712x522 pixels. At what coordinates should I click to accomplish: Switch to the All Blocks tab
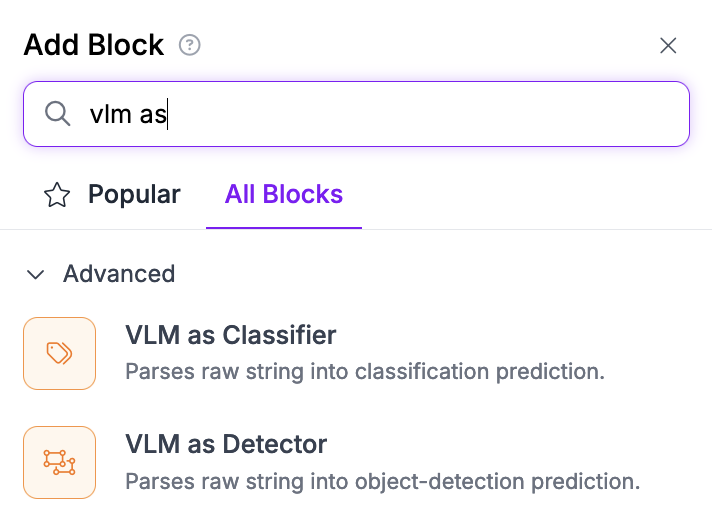point(284,194)
